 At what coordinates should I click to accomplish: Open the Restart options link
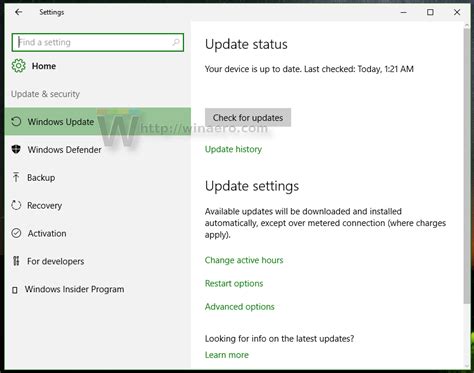click(234, 283)
